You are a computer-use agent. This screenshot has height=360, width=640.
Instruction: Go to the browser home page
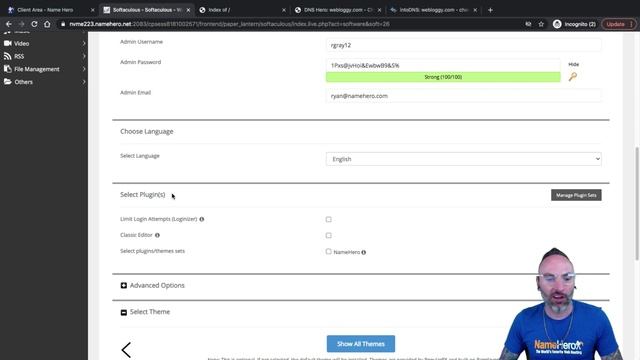tap(47, 24)
